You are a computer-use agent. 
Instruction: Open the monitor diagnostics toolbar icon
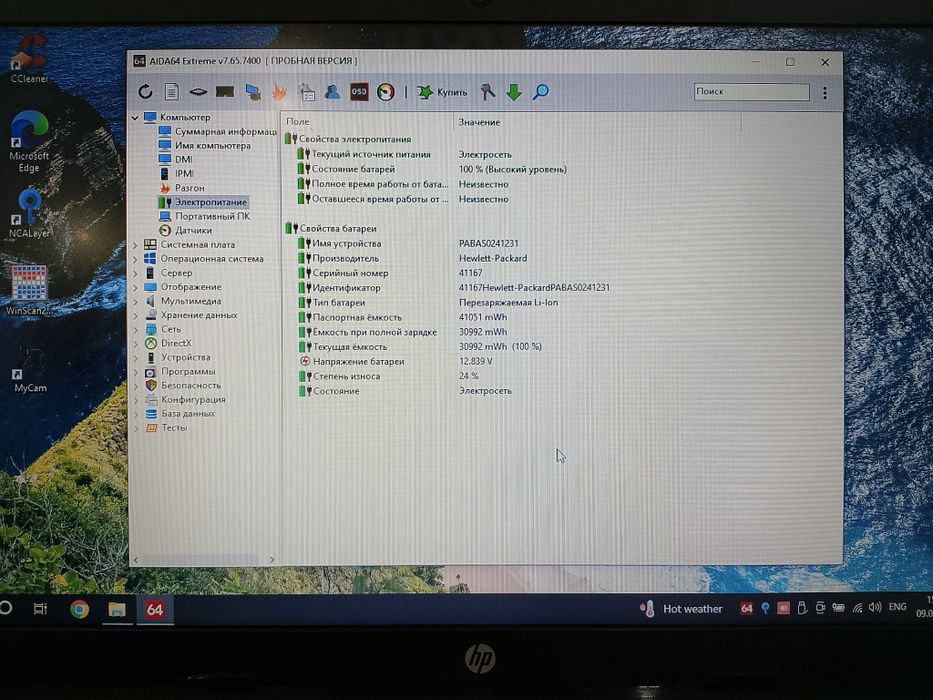pyautogui.click(x=252, y=92)
